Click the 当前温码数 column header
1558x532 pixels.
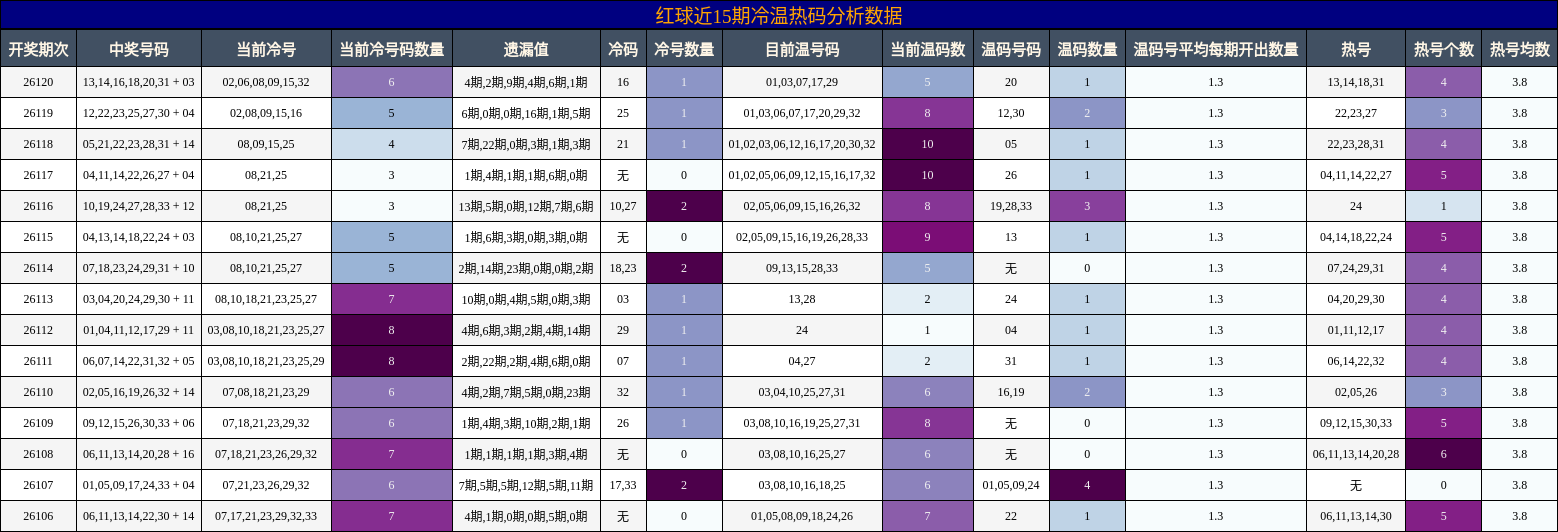pos(927,48)
